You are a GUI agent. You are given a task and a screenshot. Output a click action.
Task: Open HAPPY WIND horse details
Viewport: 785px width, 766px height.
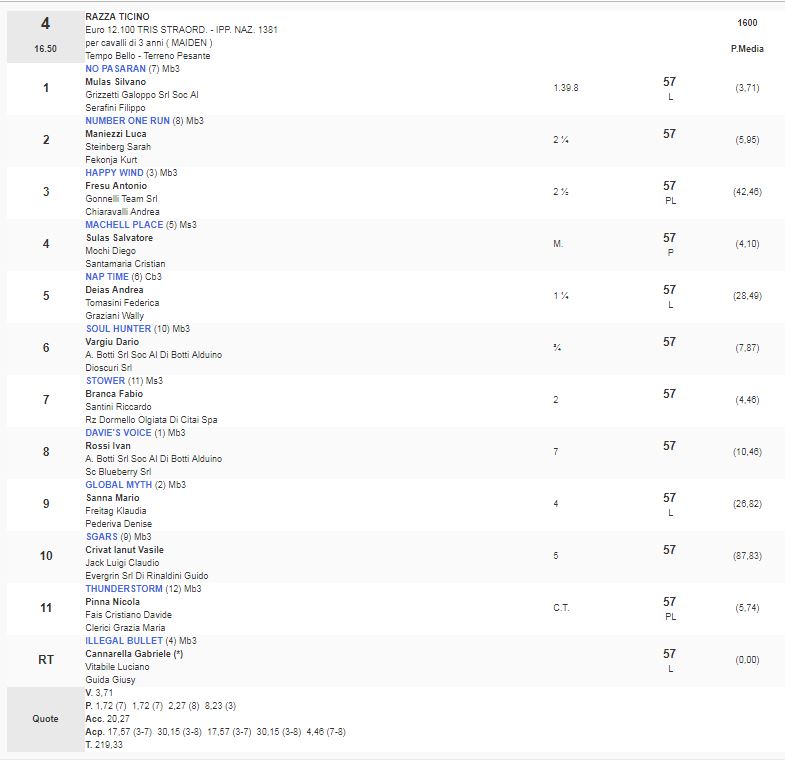[x=115, y=172]
